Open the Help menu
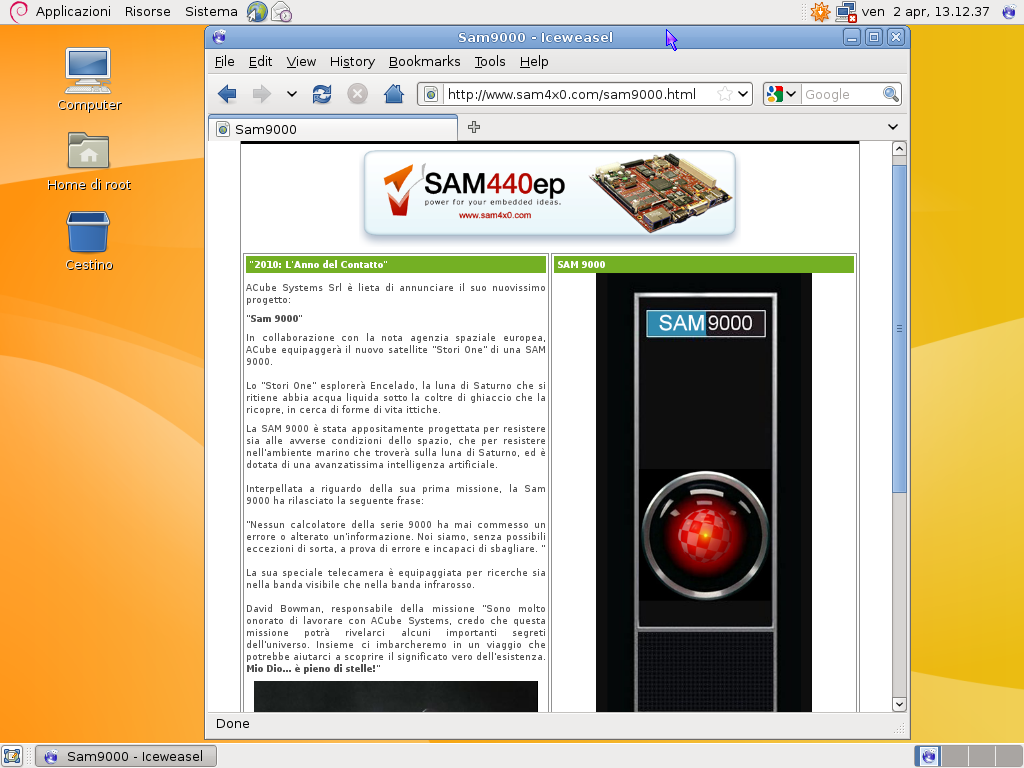The image size is (1024, 768). pos(534,61)
